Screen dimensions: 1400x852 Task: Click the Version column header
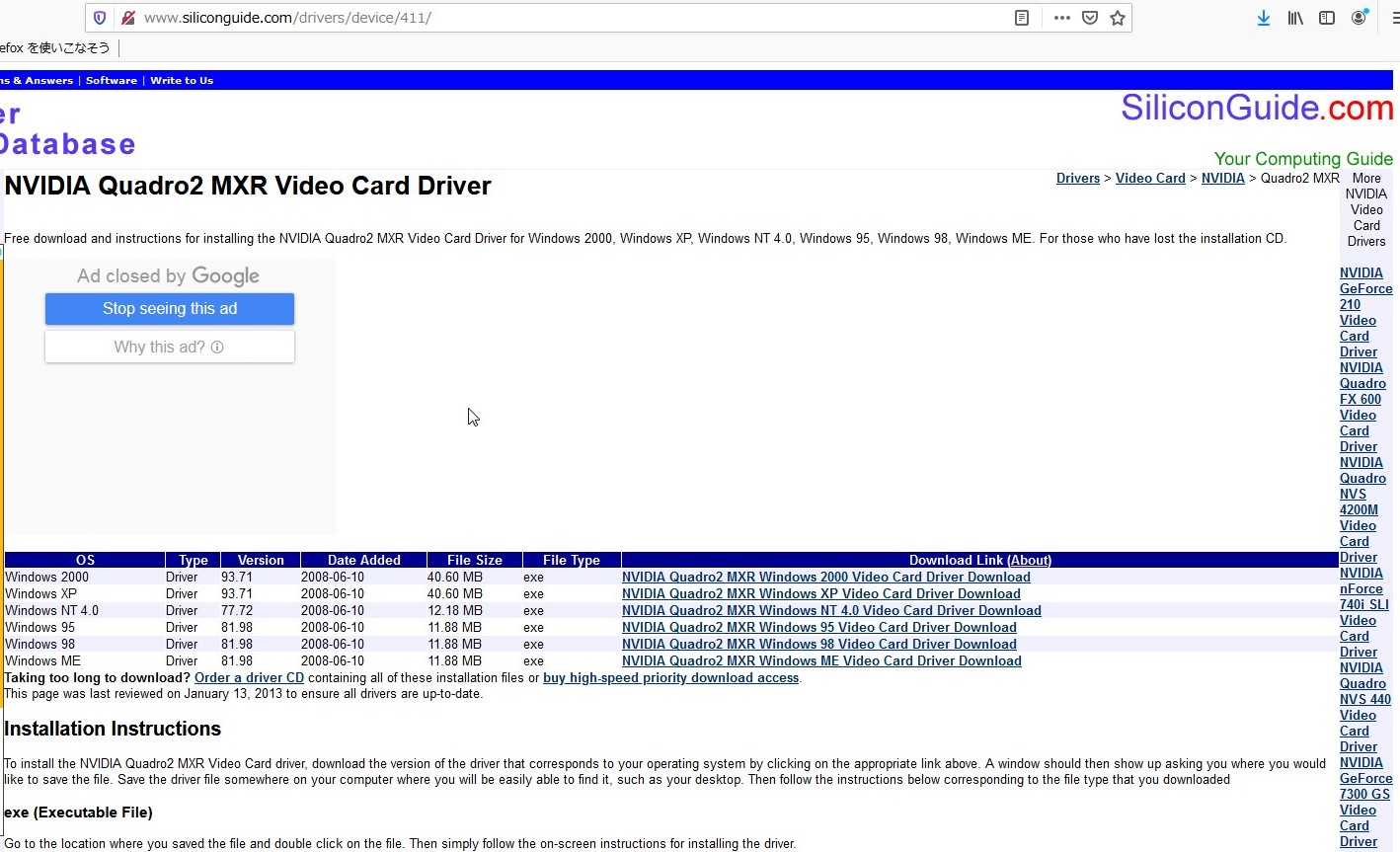tap(261, 560)
